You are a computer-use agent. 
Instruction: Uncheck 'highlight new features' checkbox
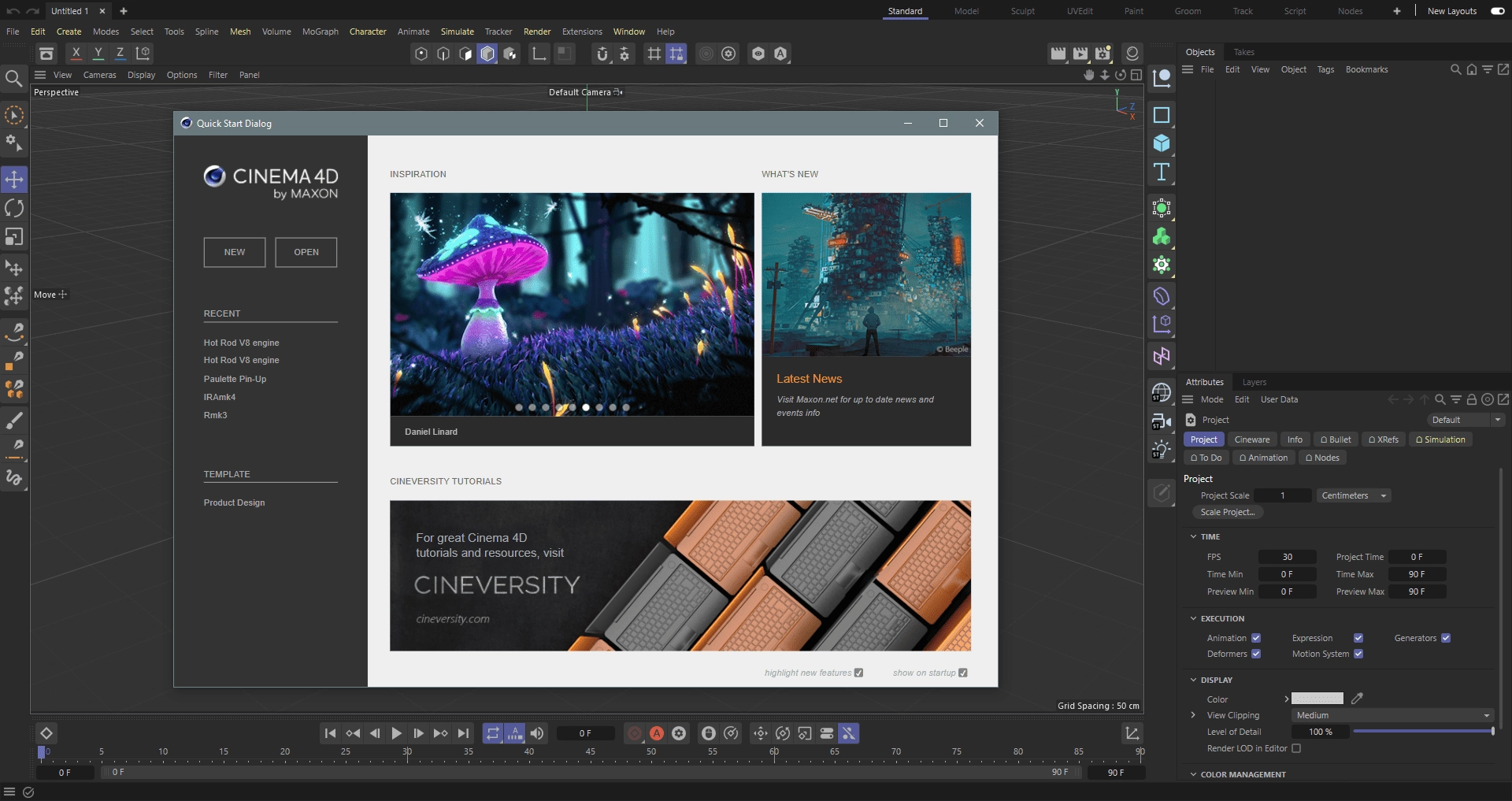tap(858, 673)
